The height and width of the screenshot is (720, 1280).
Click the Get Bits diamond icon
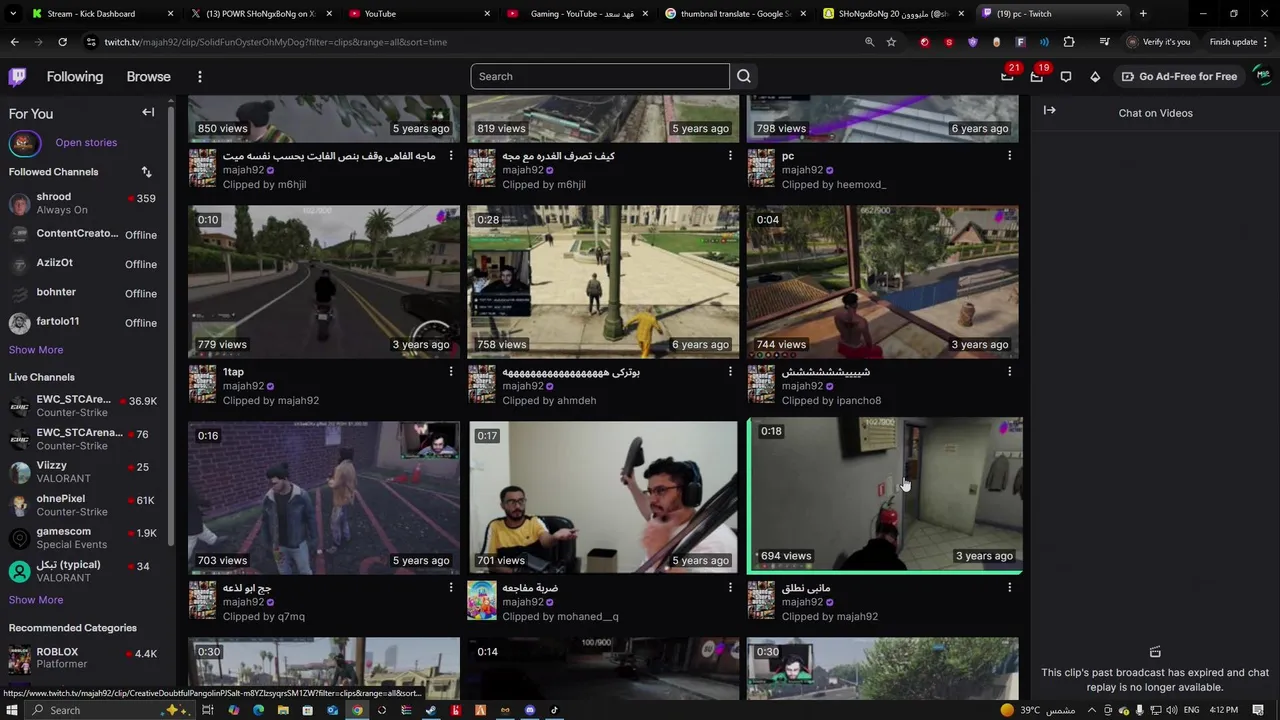(x=1095, y=77)
